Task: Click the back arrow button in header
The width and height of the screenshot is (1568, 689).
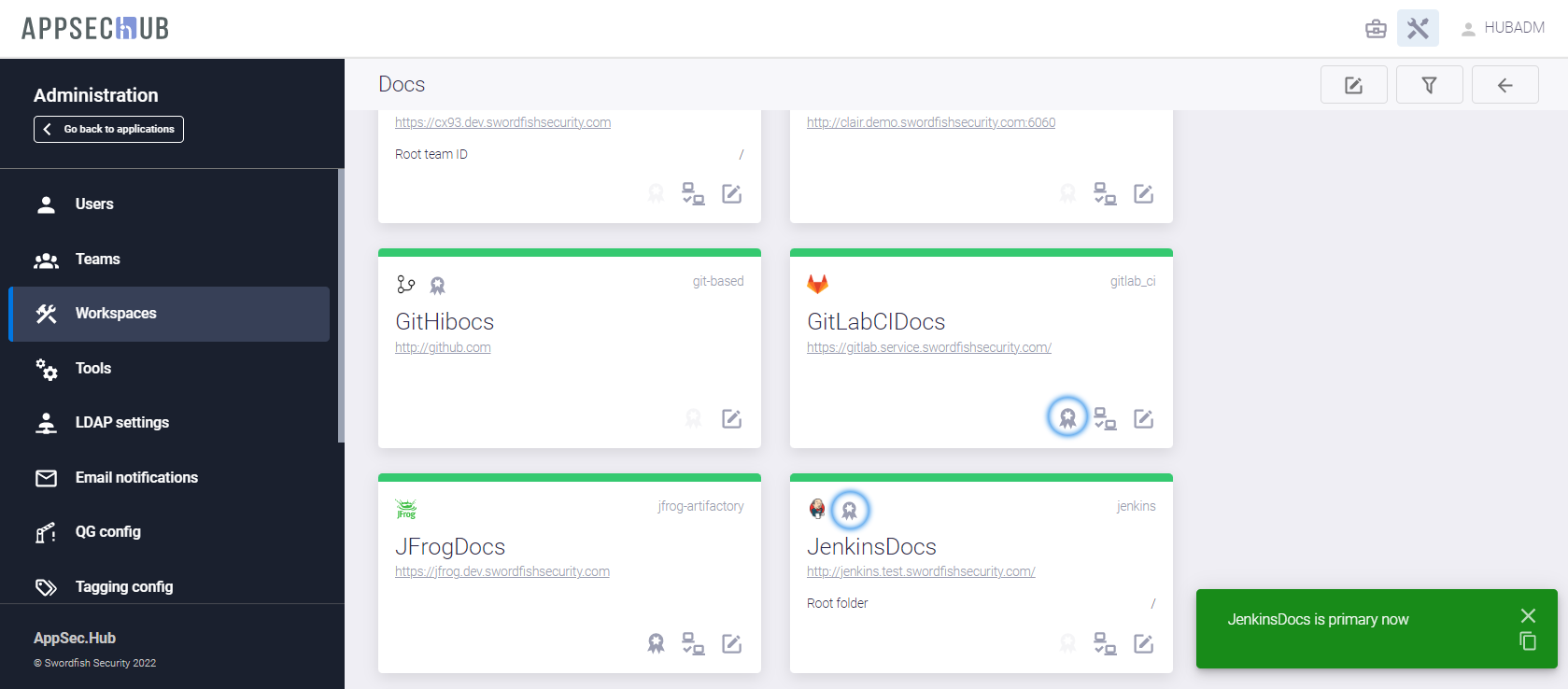Action: pos(1504,85)
